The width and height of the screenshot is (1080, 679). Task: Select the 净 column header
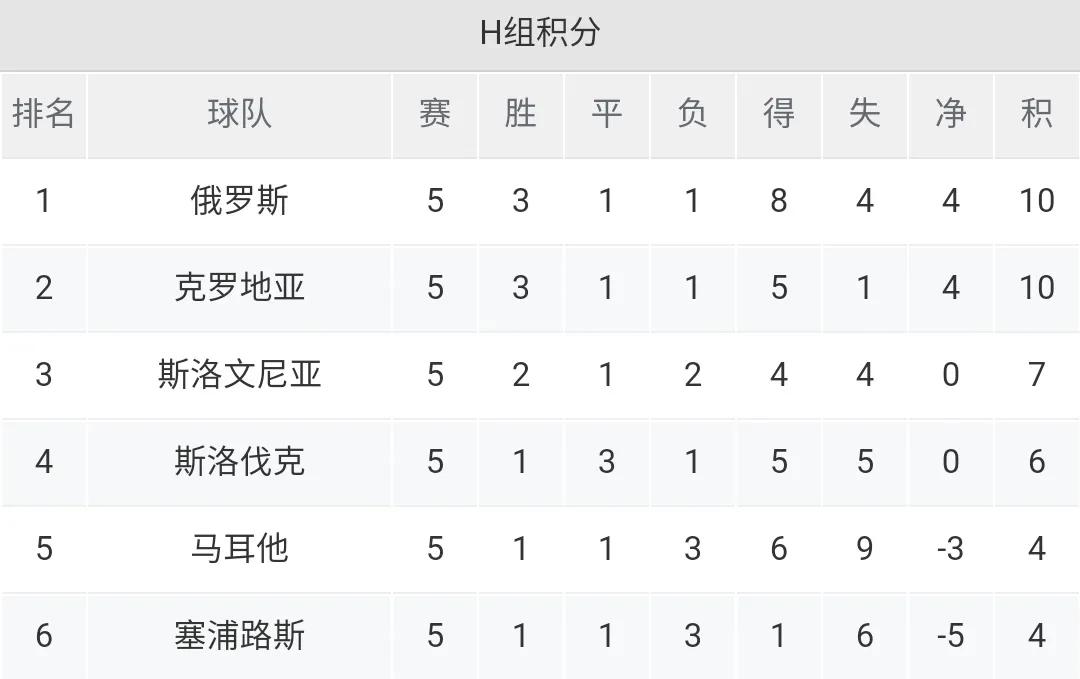[x=950, y=114]
